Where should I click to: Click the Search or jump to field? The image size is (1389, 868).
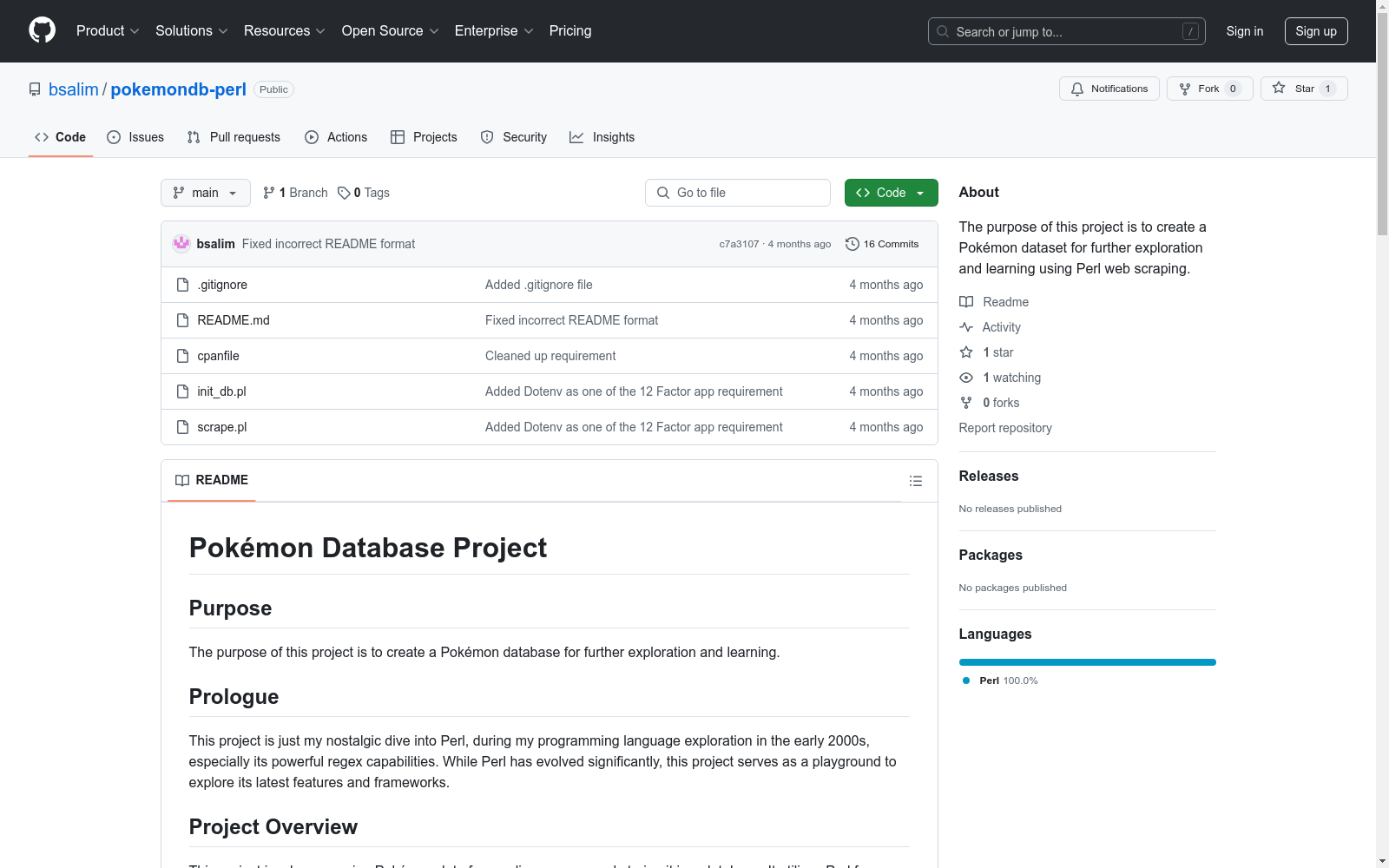pos(1067,31)
